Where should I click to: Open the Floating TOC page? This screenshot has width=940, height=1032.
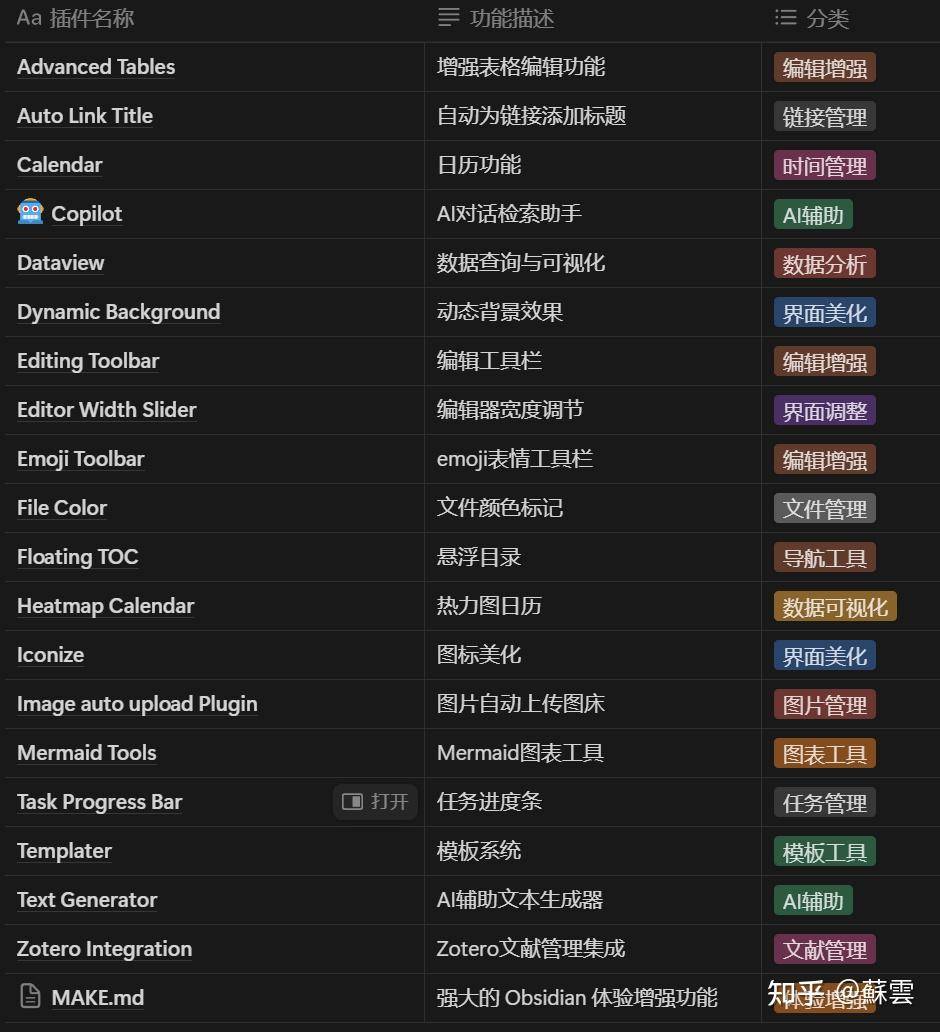click(78, 557)
